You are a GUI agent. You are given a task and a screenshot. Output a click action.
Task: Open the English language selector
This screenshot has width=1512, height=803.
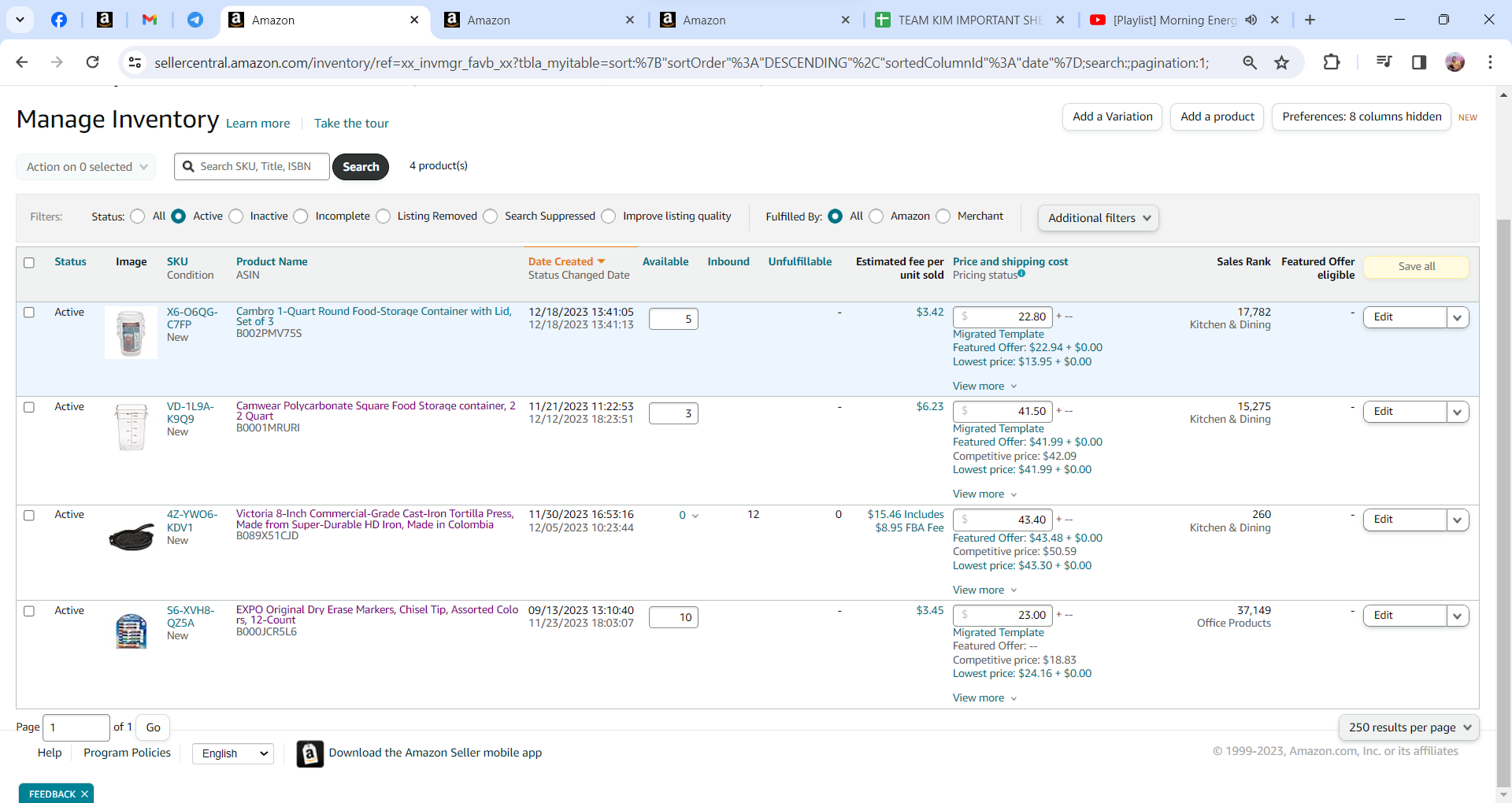[x=234, y=753]
